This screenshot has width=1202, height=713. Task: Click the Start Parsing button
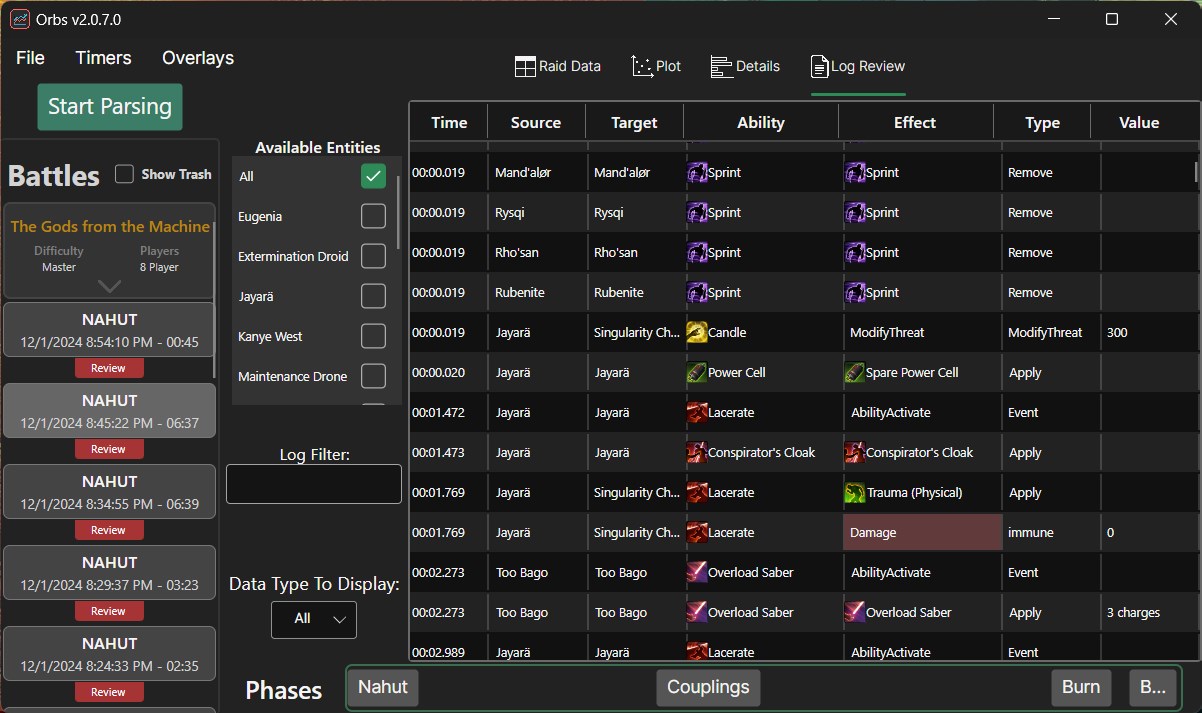[110, 106]
